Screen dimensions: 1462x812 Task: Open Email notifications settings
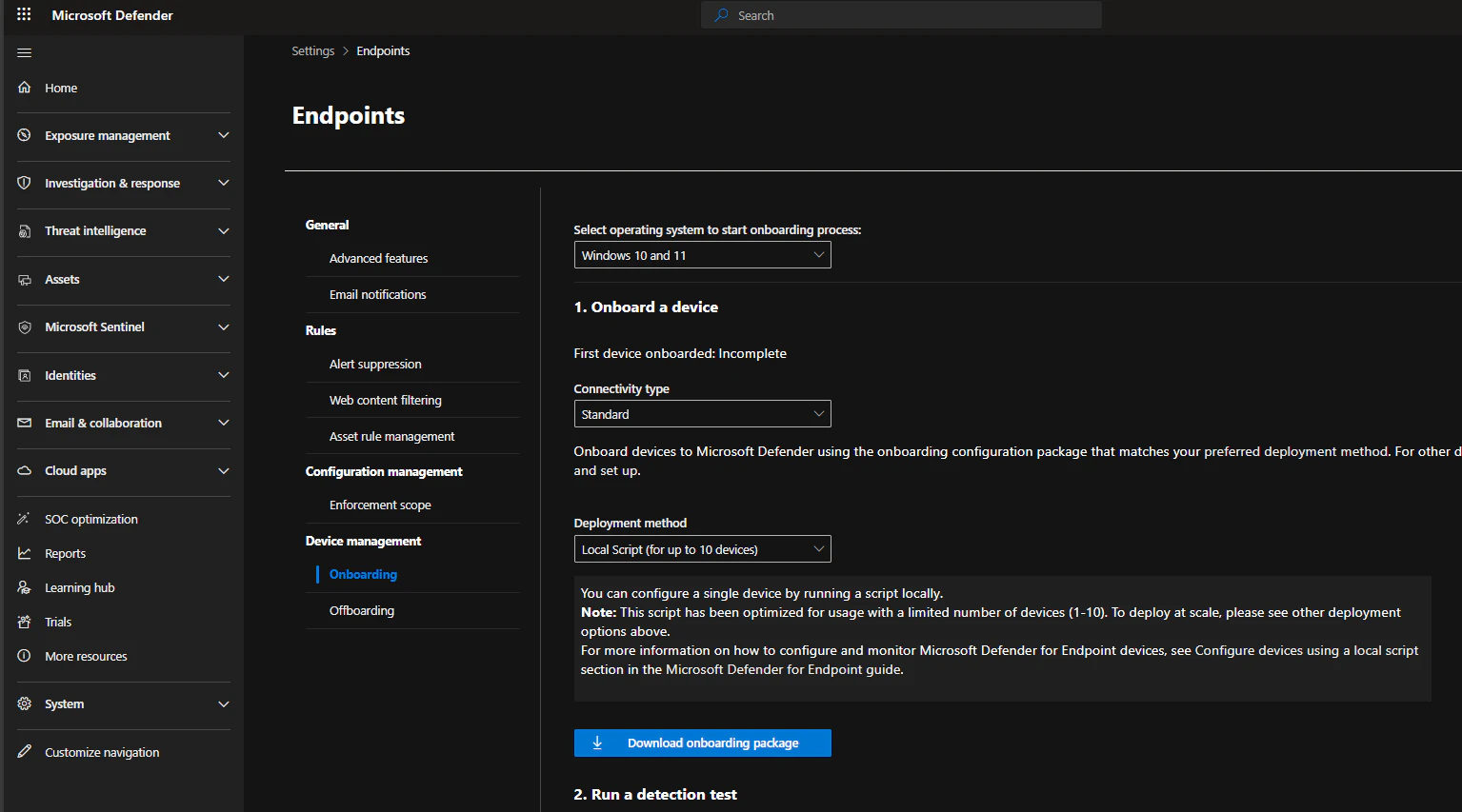click(x=377, y=294)
